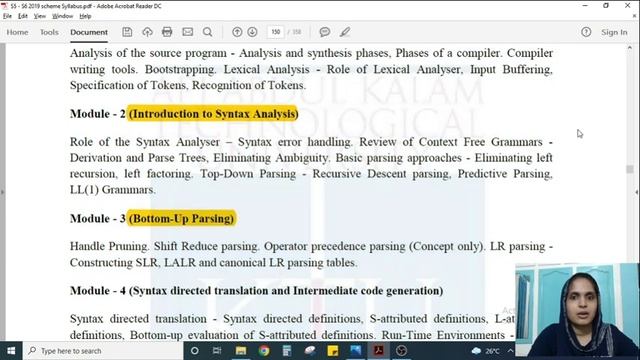640x360 pixels.
Task: Click highlighted text Introduction to Syntax Analysis
Action: point(213,114)
